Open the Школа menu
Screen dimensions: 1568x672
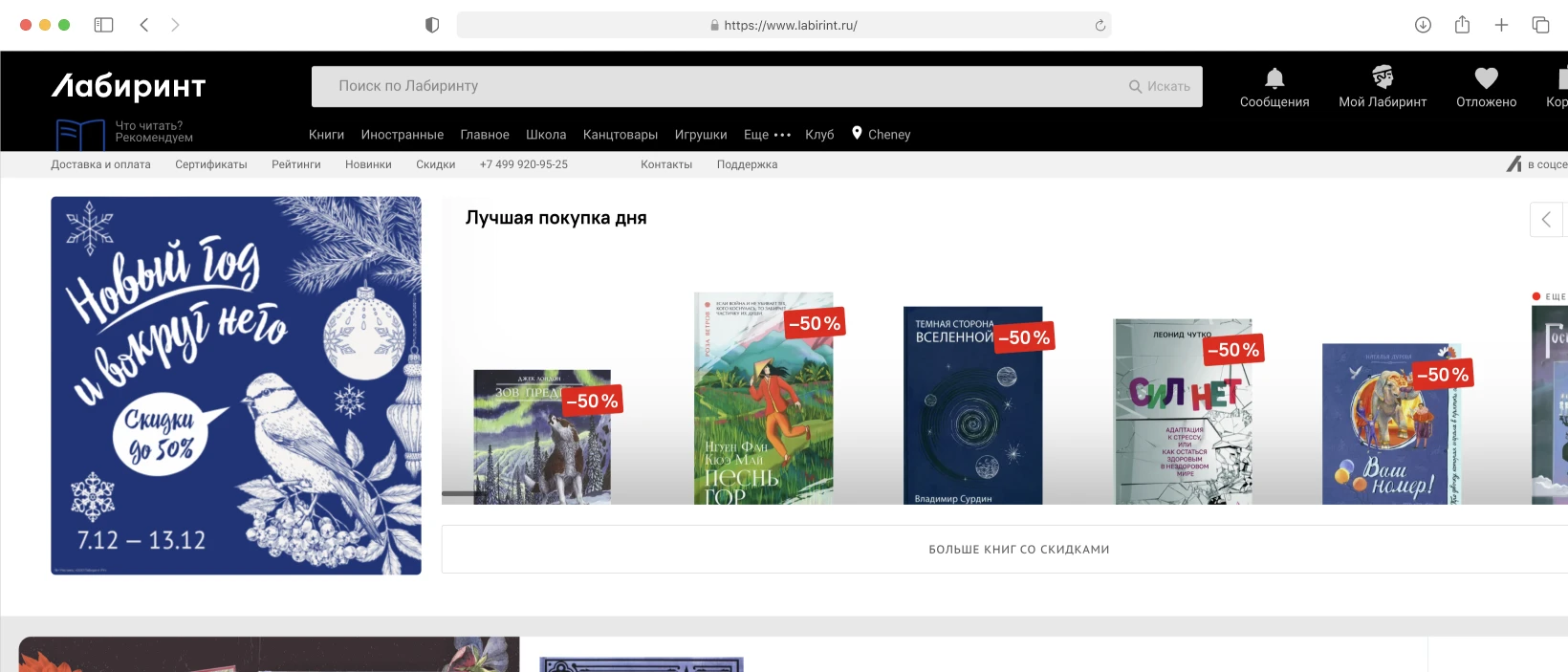[546, 135]
